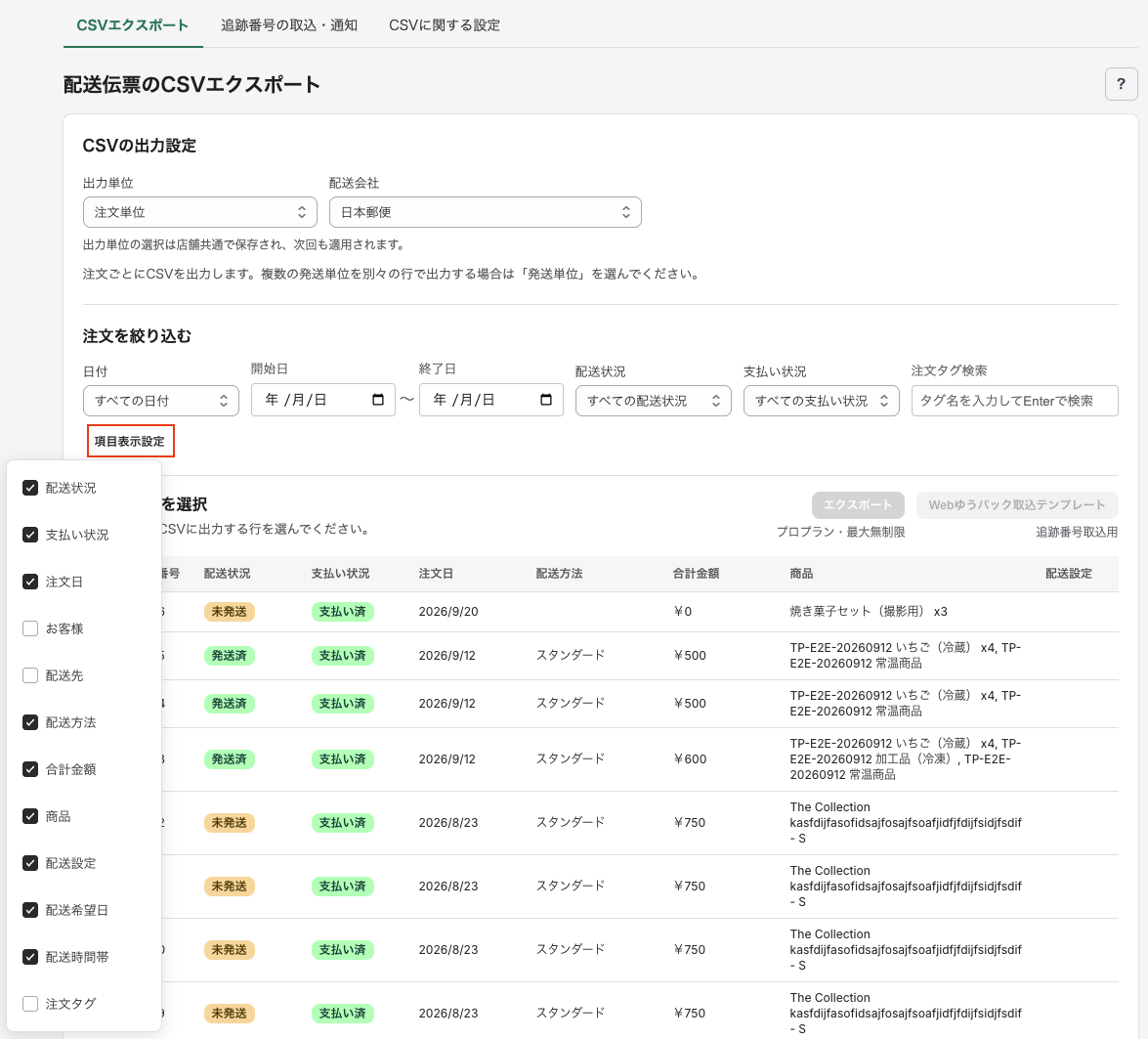Switch to the CSVに関する設定 tab
The height and width of the screenshot is (1039, 1148).
[x=445, y=24]
